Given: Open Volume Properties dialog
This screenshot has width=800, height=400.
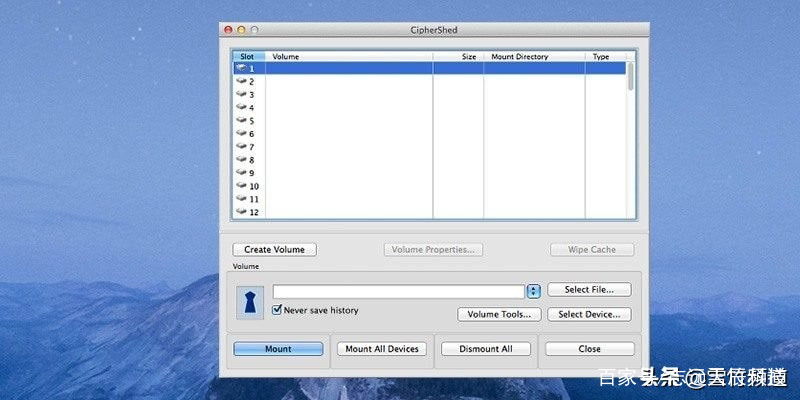Looking at the screenshot, I should point(433,249).
